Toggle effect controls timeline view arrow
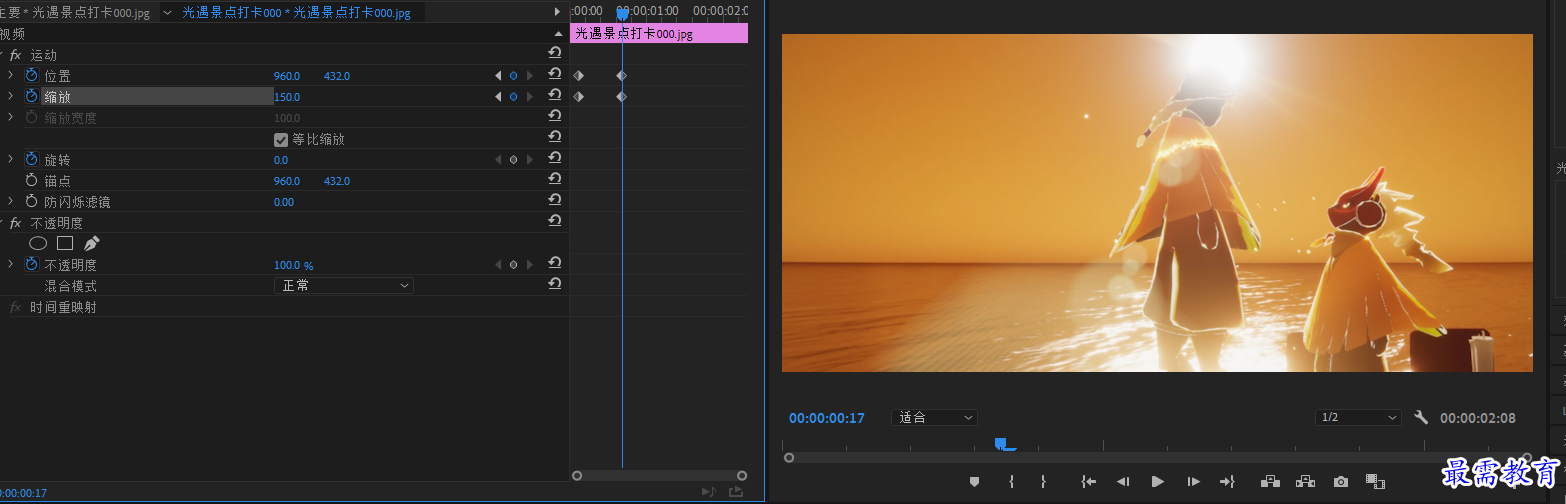The height and width of the screenshot is (504, 1566). click(x=557, y=12)
